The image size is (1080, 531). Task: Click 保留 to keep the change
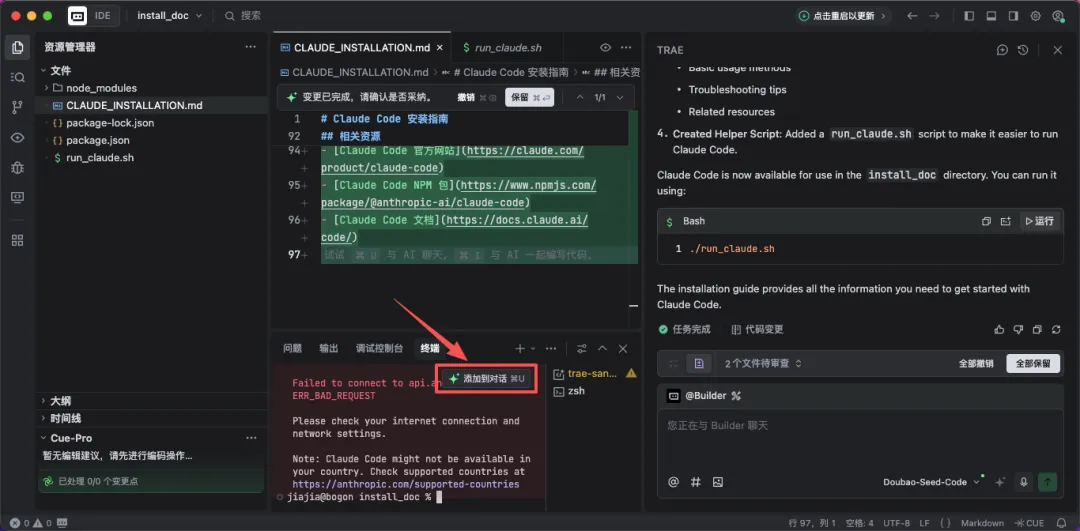pyautogui.click(x=530, y=98)
